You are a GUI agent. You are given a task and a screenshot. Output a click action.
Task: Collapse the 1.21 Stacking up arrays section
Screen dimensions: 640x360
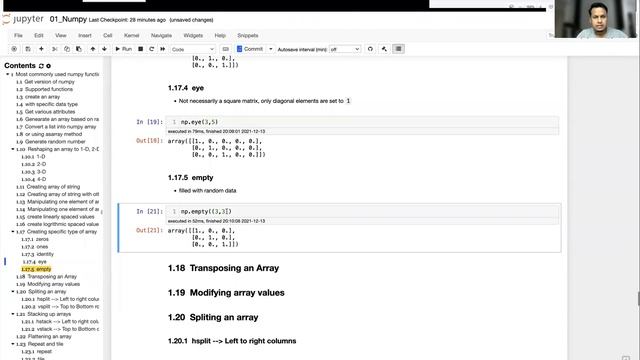click(13, 314)
